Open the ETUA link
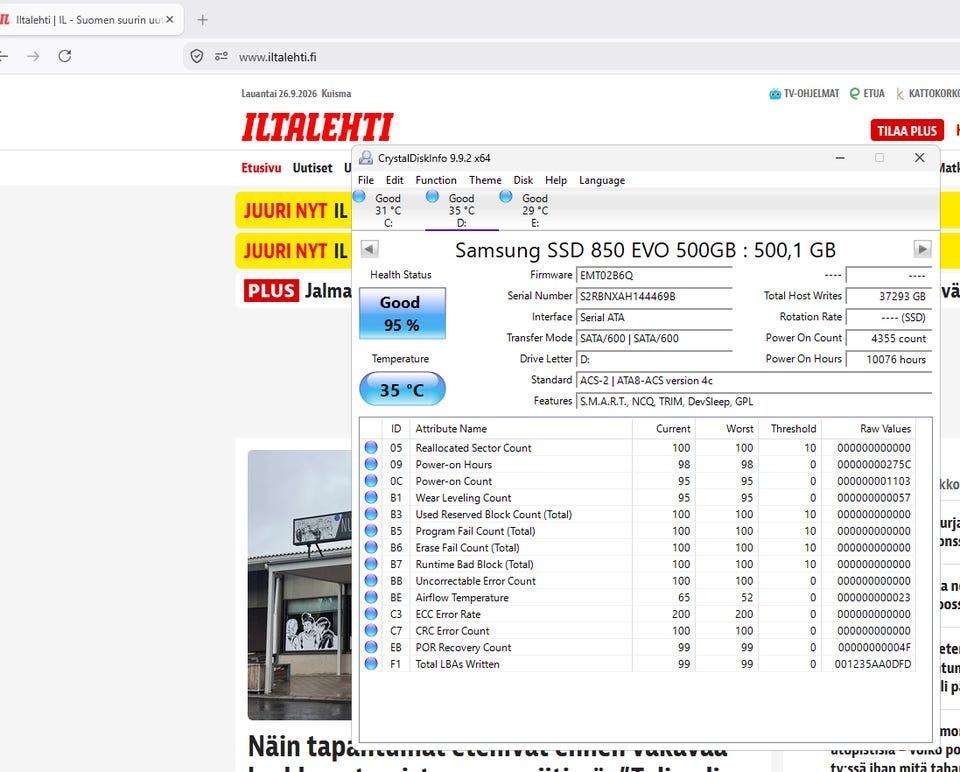Viewport: 960px width, 772px height. (x=867, y=94)
